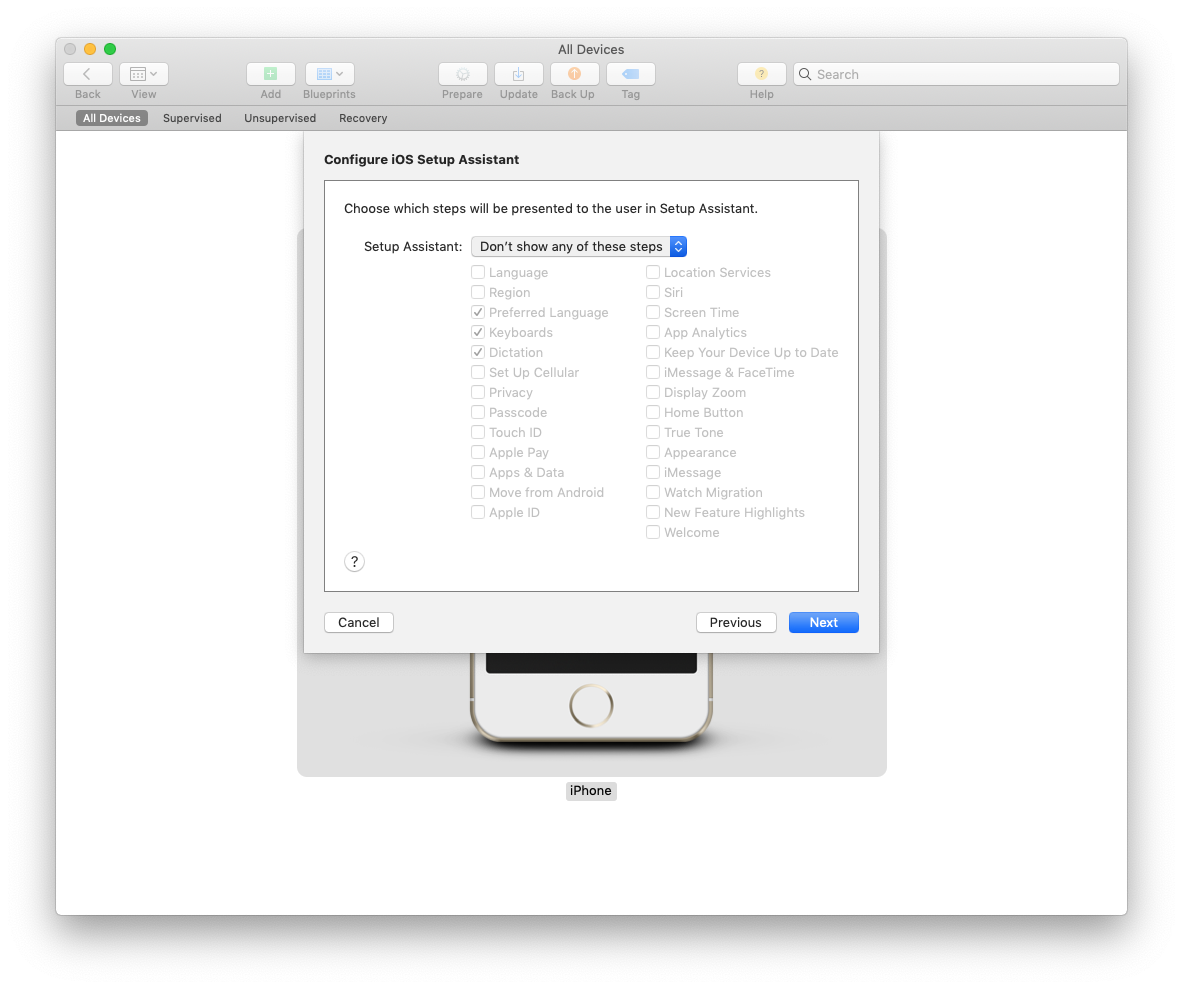The width and height of the screenshot is (1183, 989).
Task: Open the Blueprints toolbar menu
Action: [x=329, y=74]
